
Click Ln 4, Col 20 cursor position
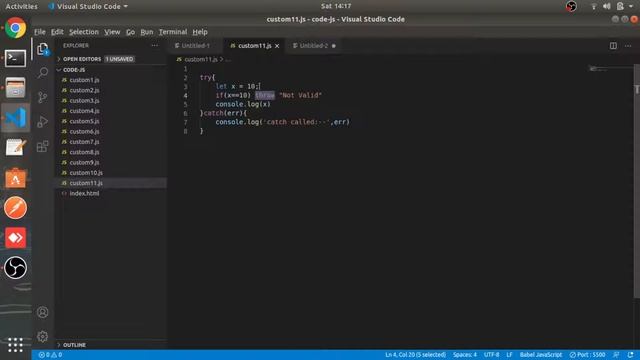pos(415,355)
